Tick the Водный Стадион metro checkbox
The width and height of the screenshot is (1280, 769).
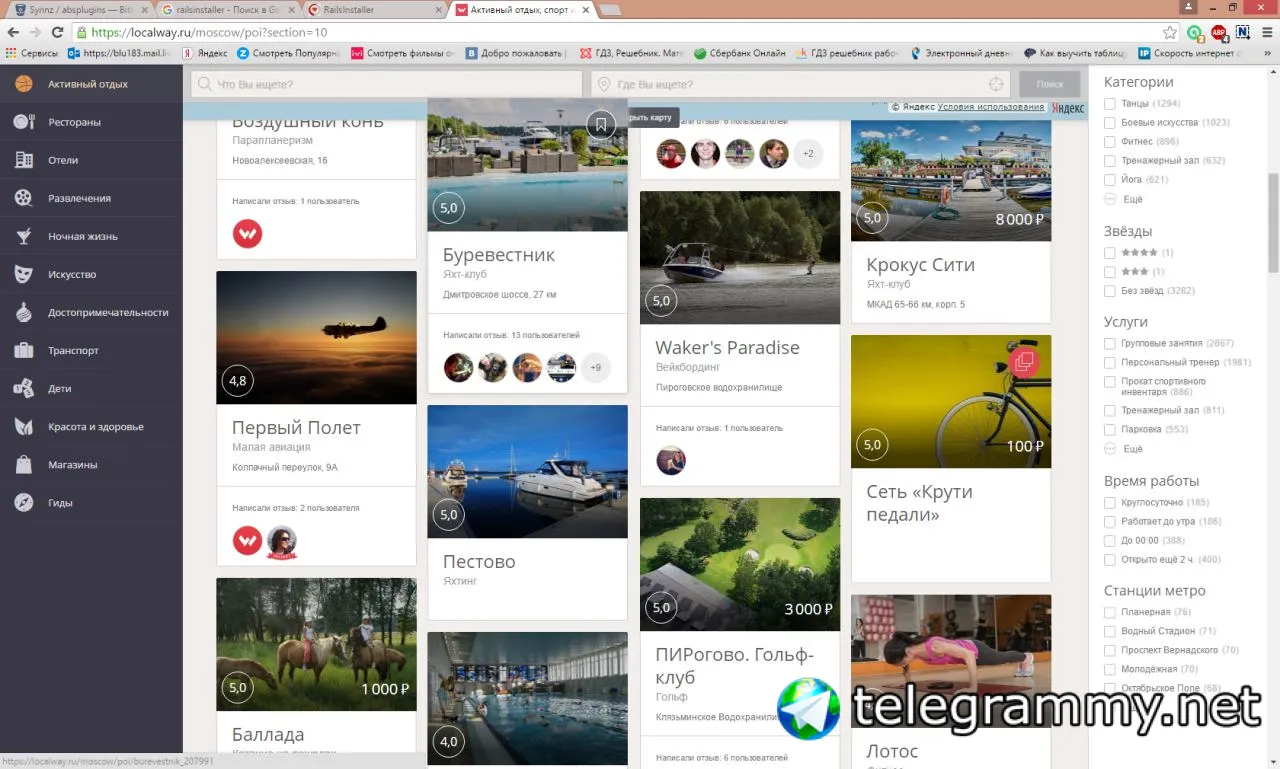click(1110, 631)
